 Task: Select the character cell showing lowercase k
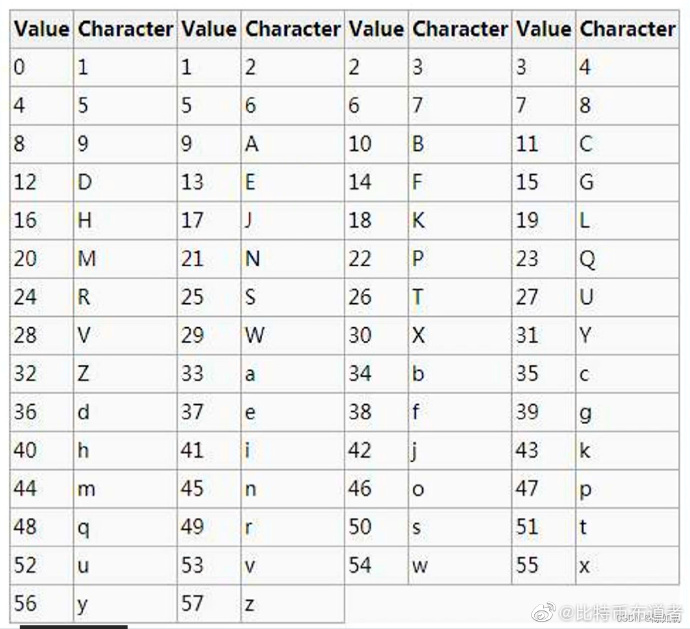pos(627,450)
